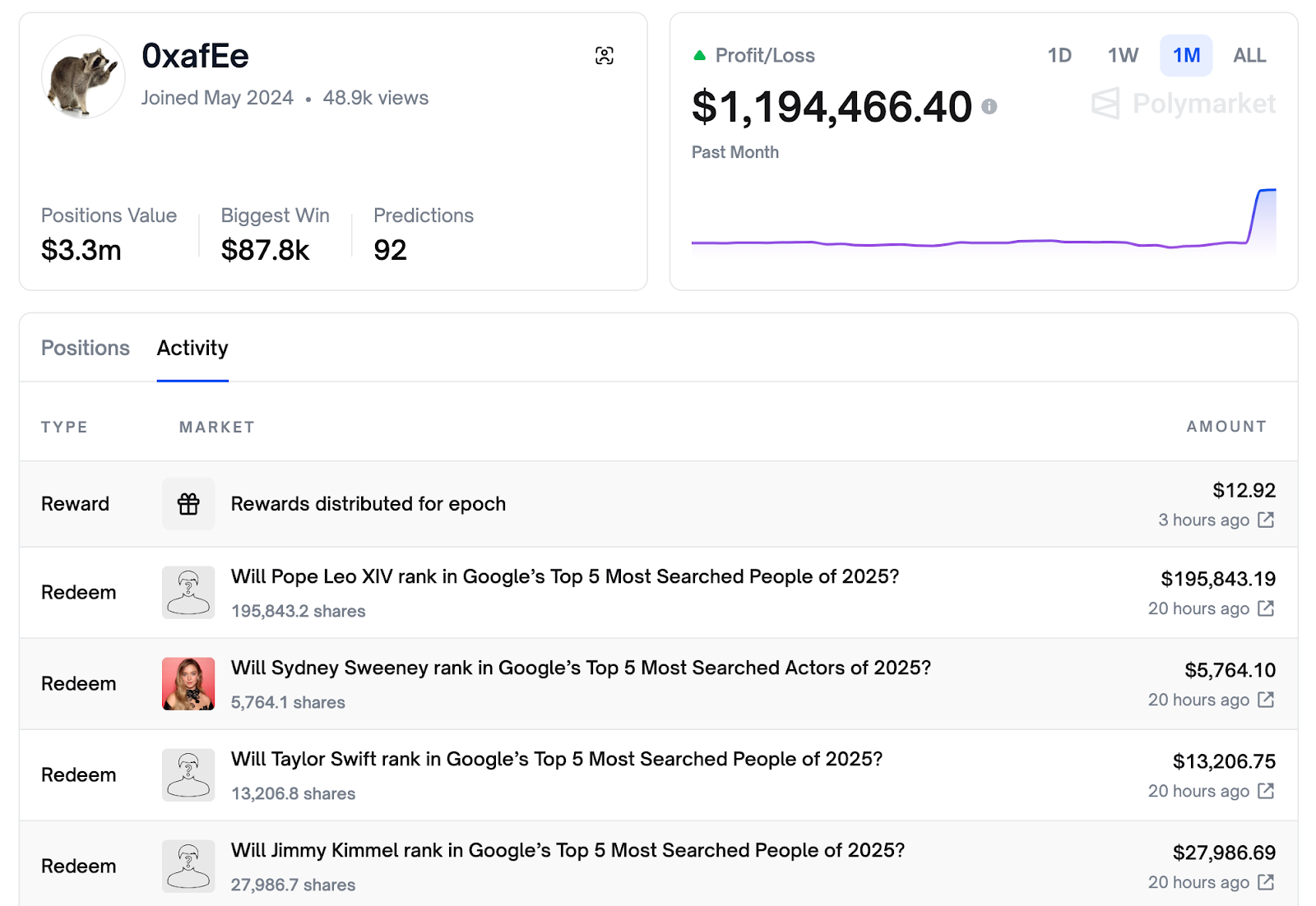Click the gift icon for rewards row
1316x906 pixels.
[188, 504]
